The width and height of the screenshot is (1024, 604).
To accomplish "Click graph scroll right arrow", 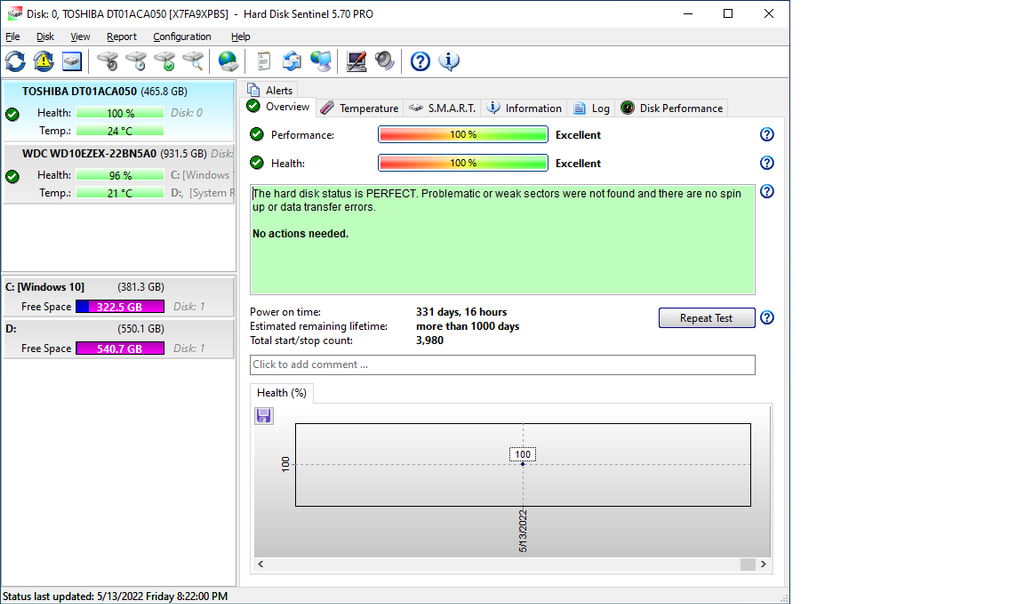I will tap(763, 564).
